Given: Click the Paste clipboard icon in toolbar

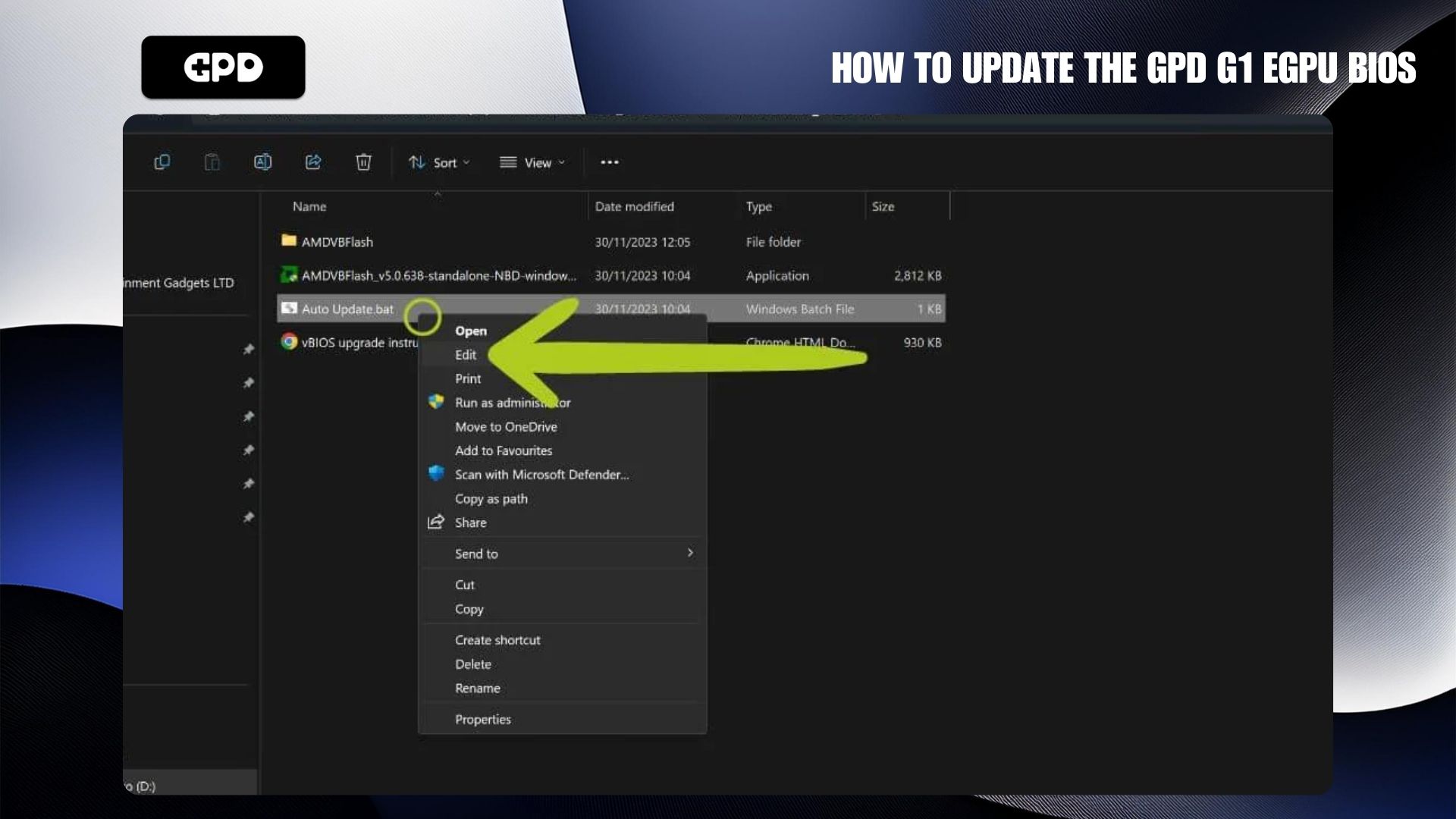Looking at the screenshot, I should coord(212,162).
